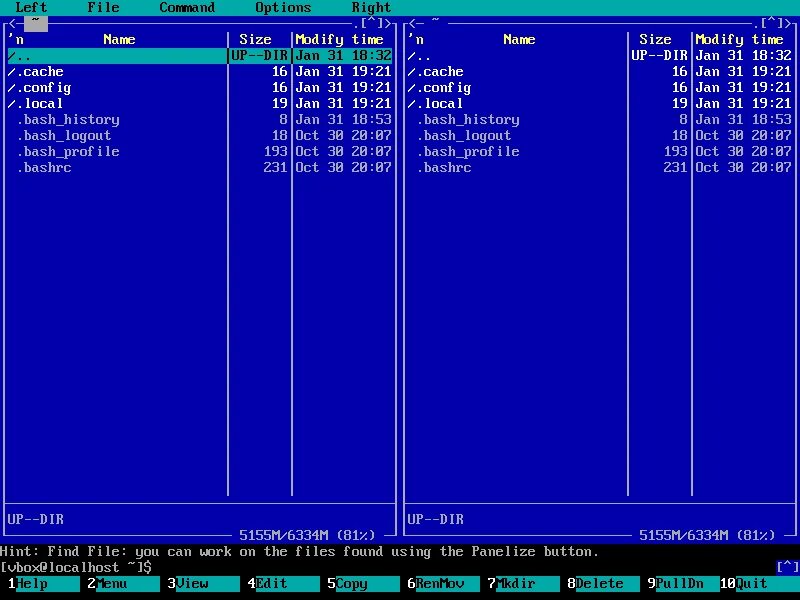Sort right panel by Modify time header

(x=739, y=40)
